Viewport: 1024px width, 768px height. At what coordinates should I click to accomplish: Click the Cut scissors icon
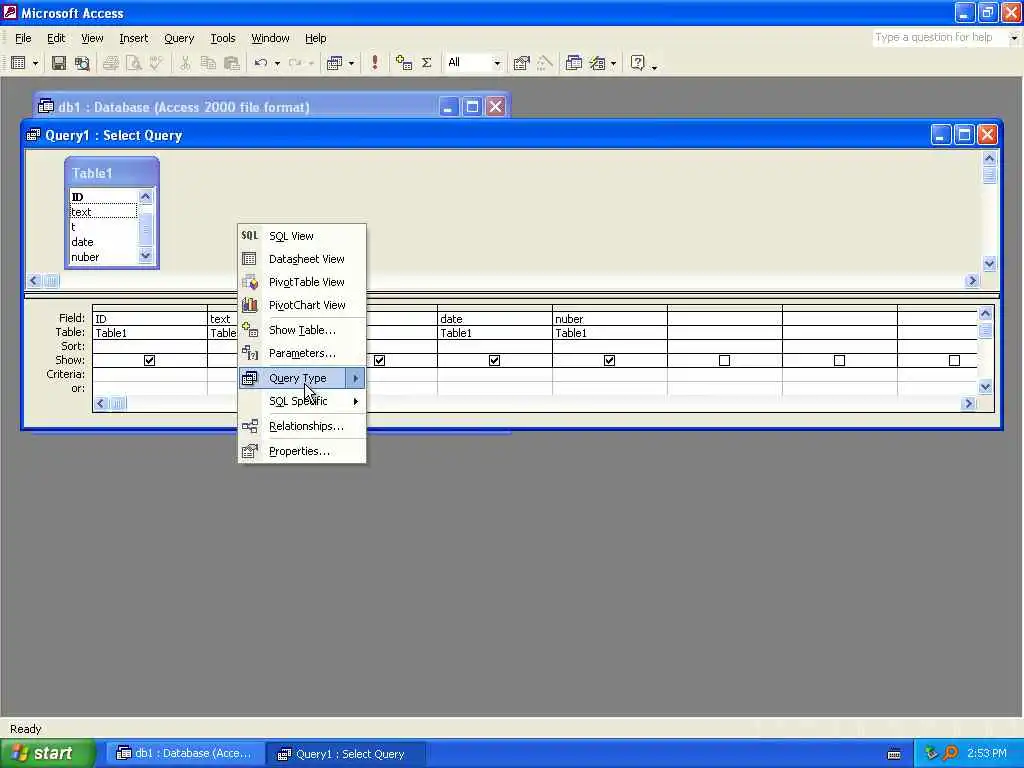click(x=185, y=63)
